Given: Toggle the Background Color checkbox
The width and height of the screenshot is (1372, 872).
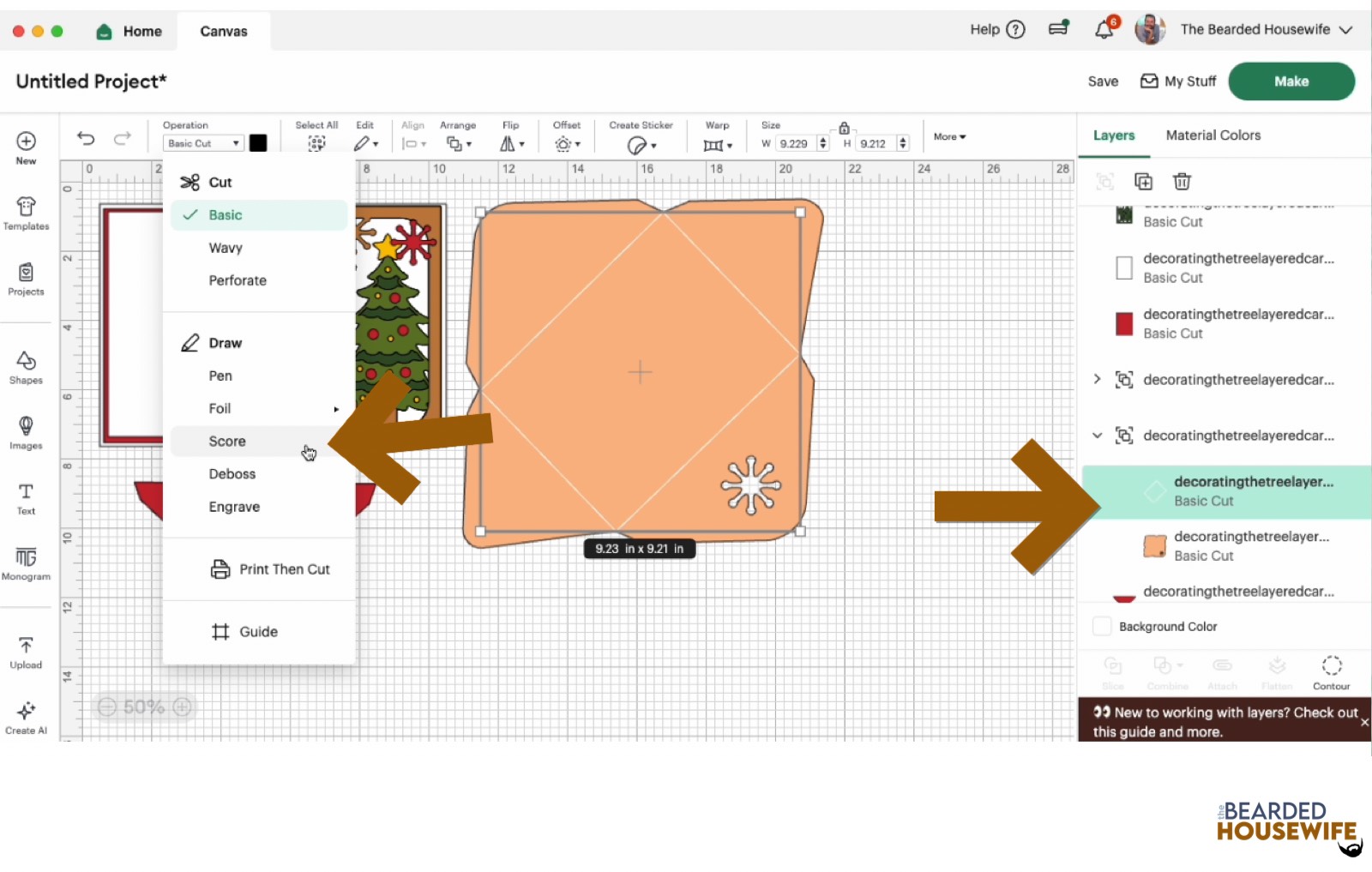Looking at the screenshot, I should tap(1103, 627).
